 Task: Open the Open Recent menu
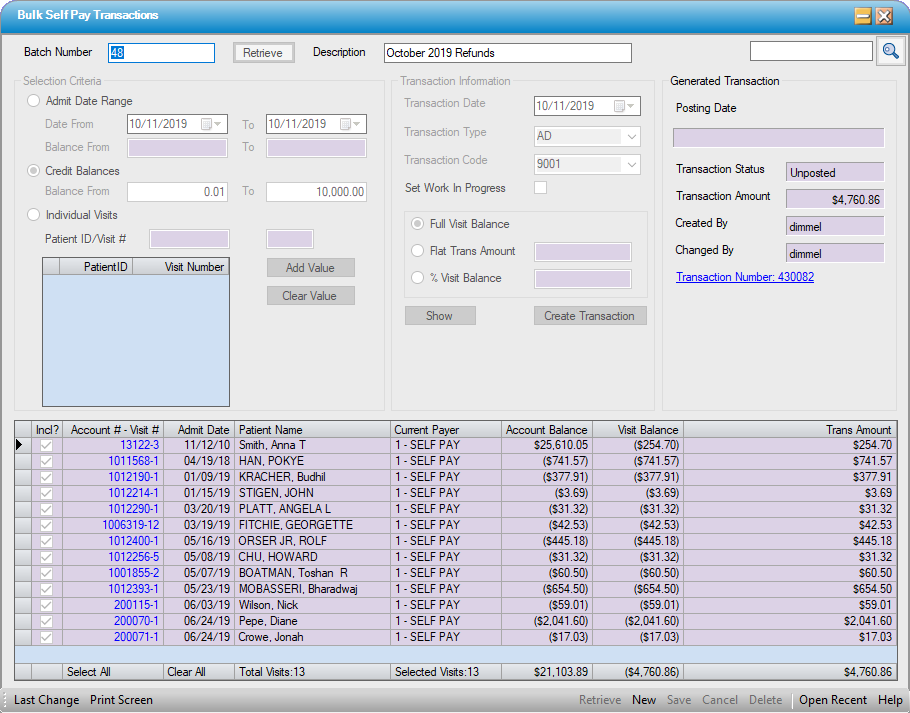click(833, 700)
